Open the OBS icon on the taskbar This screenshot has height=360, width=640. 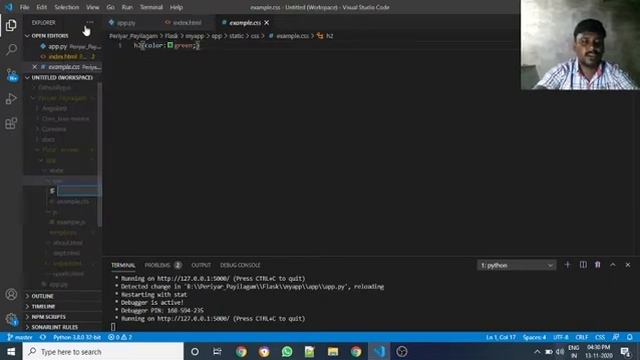[402, 351]
